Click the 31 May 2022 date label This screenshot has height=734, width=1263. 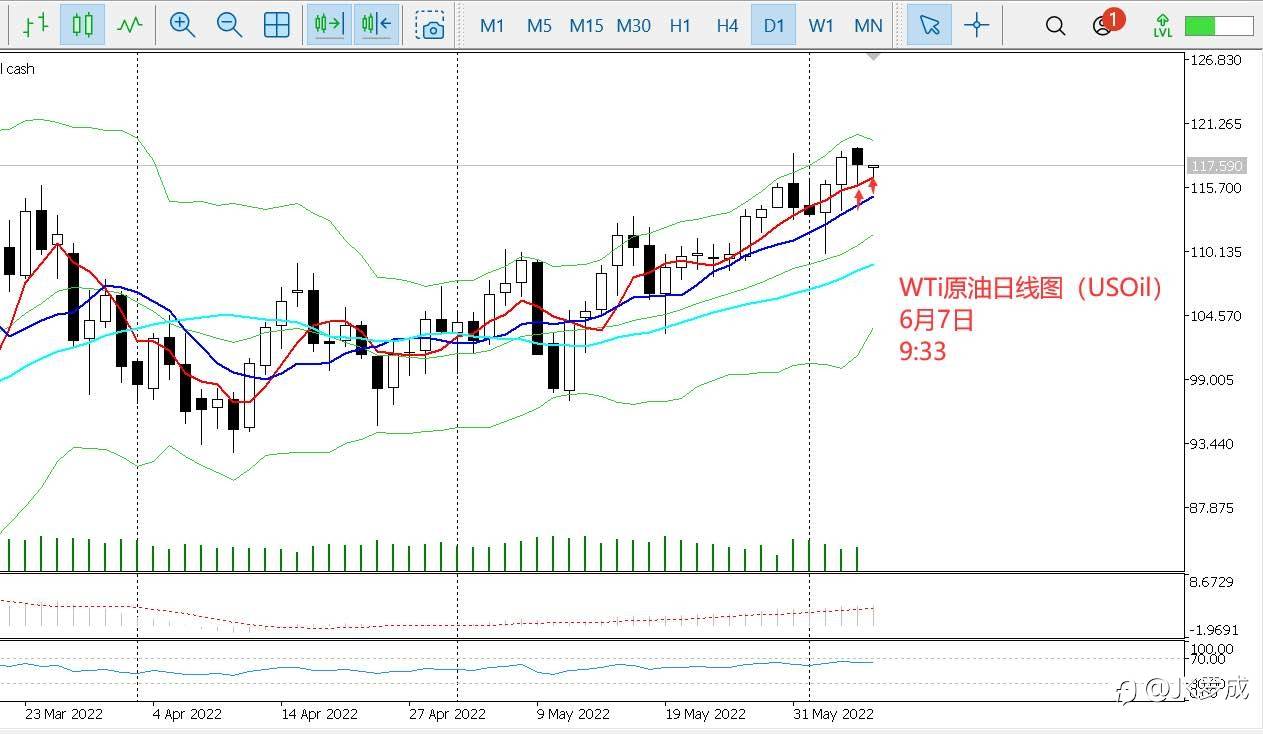pos(833,714)
